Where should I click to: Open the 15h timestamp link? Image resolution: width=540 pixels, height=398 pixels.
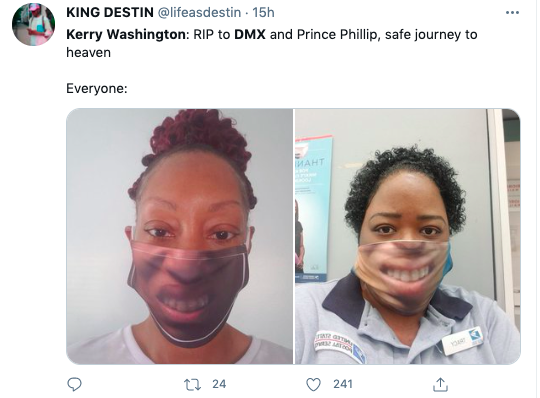tap(263, 12)
